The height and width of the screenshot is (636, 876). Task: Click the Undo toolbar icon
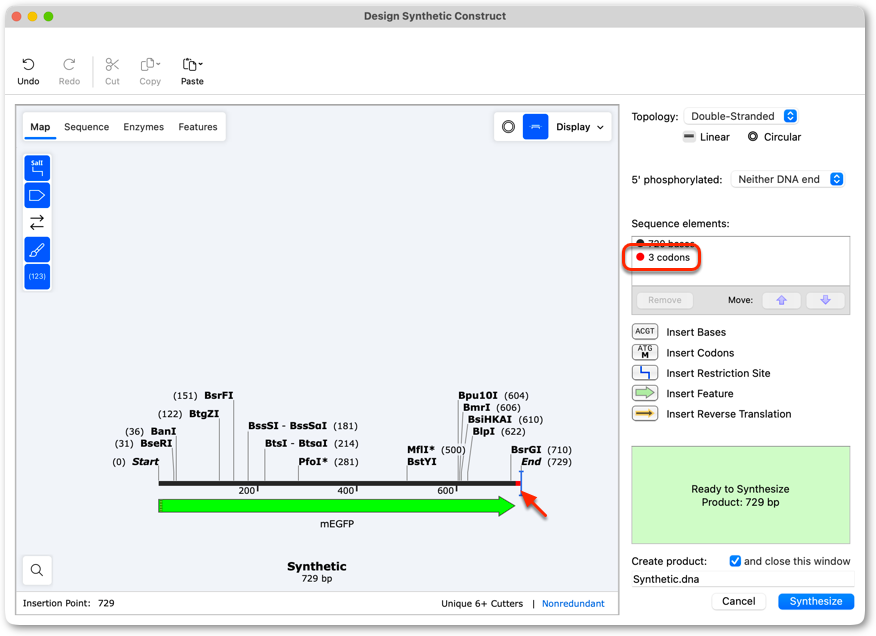(28, 65)
